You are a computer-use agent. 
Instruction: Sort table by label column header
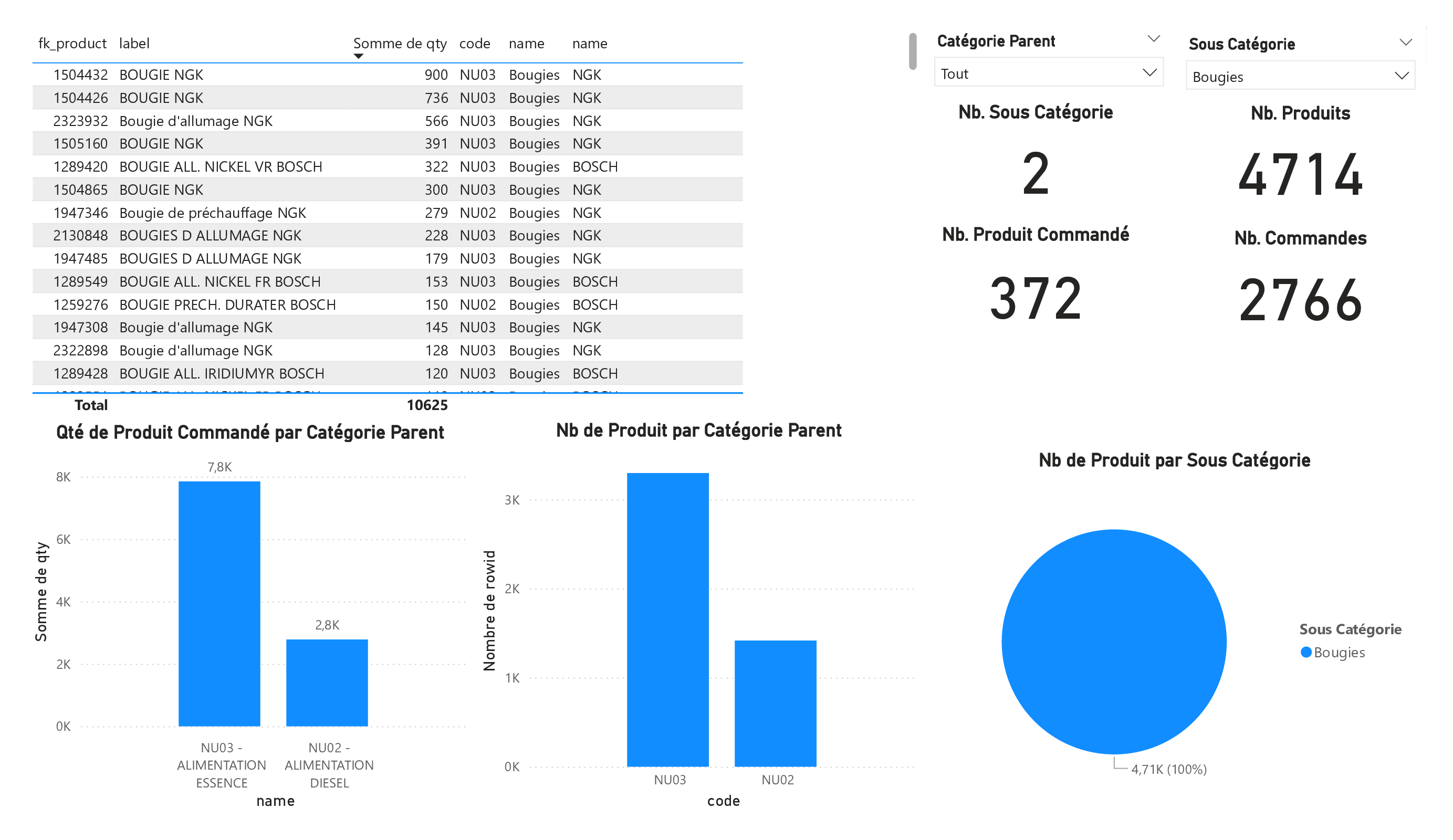pyautogui.click(x=134, y=43)
